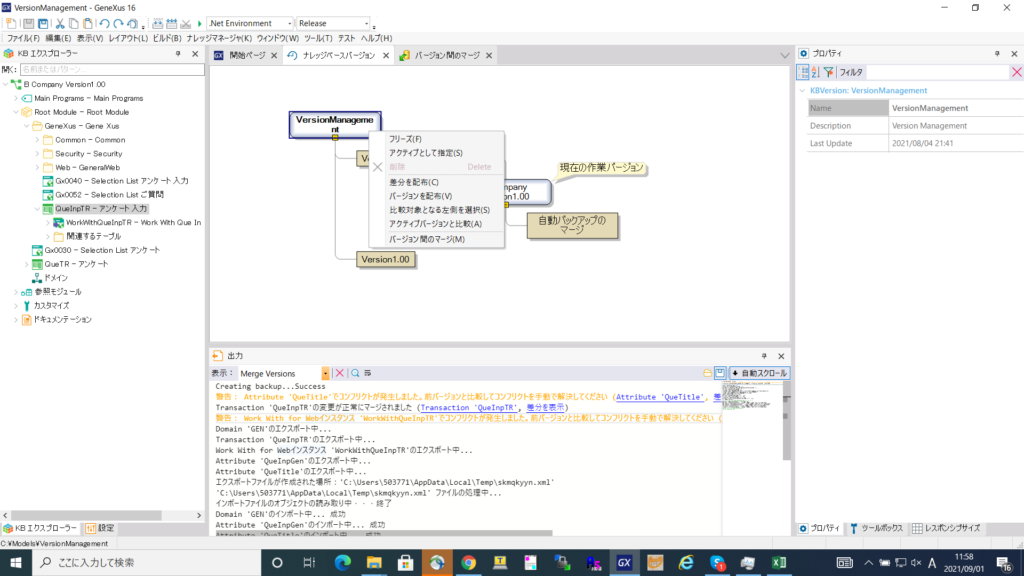
Task: Pin the output panel
Action: 764,356
